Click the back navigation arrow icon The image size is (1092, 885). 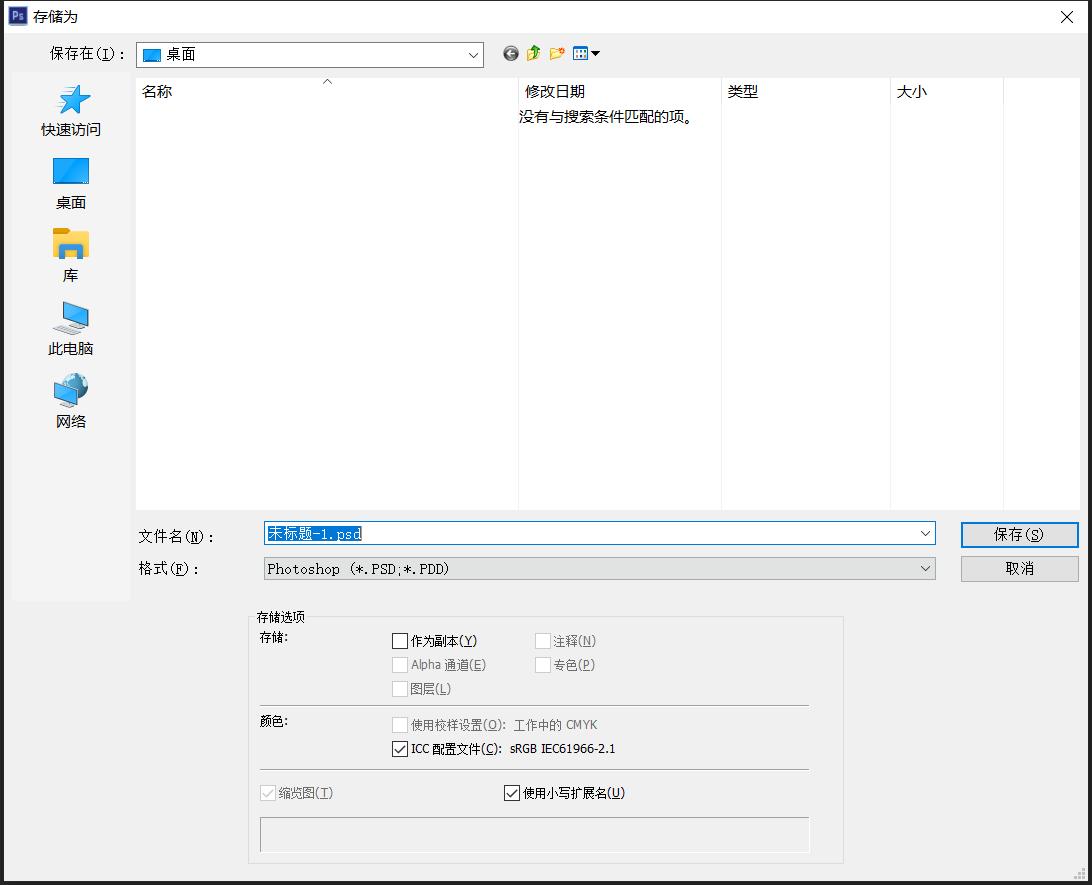click(x=510, y=53)
